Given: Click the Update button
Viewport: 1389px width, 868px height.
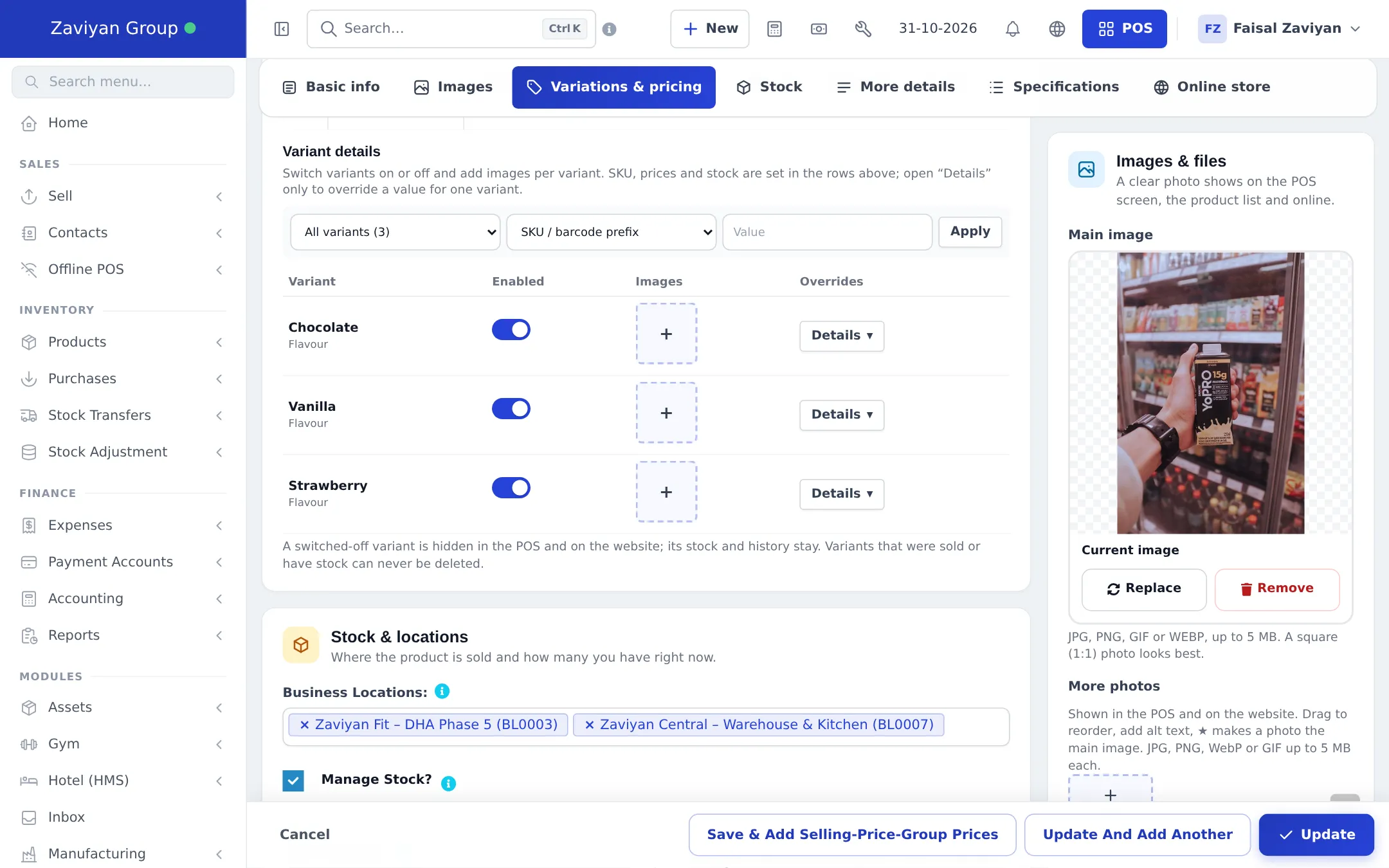Looking at the screenshot, I should [1316, 835].
